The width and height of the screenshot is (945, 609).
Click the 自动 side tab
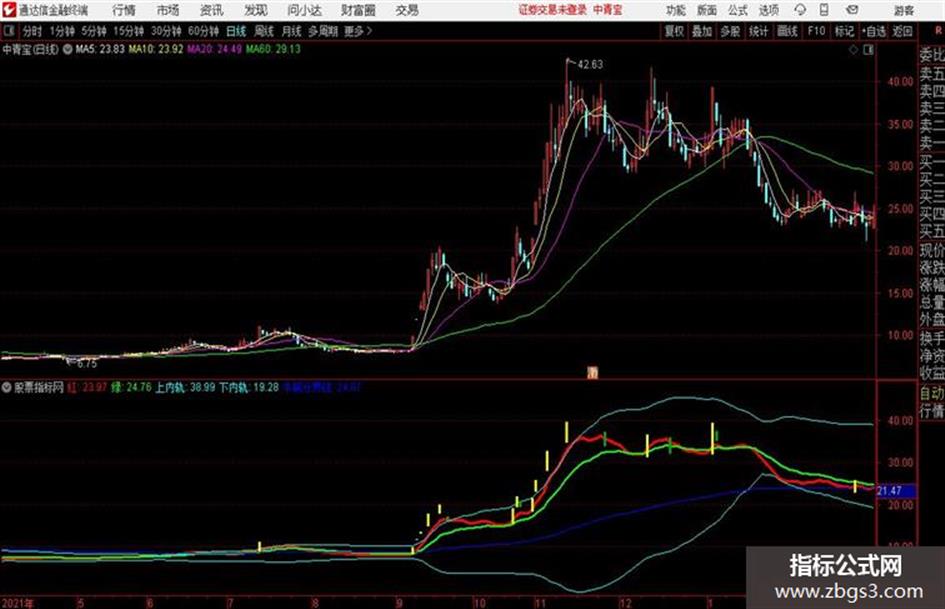click(932, 394)
